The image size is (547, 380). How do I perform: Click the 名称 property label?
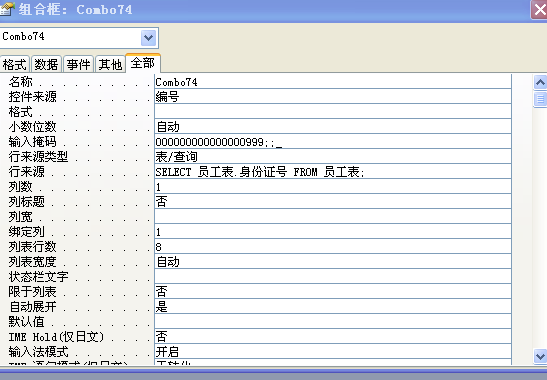click(x=21, y=82)
